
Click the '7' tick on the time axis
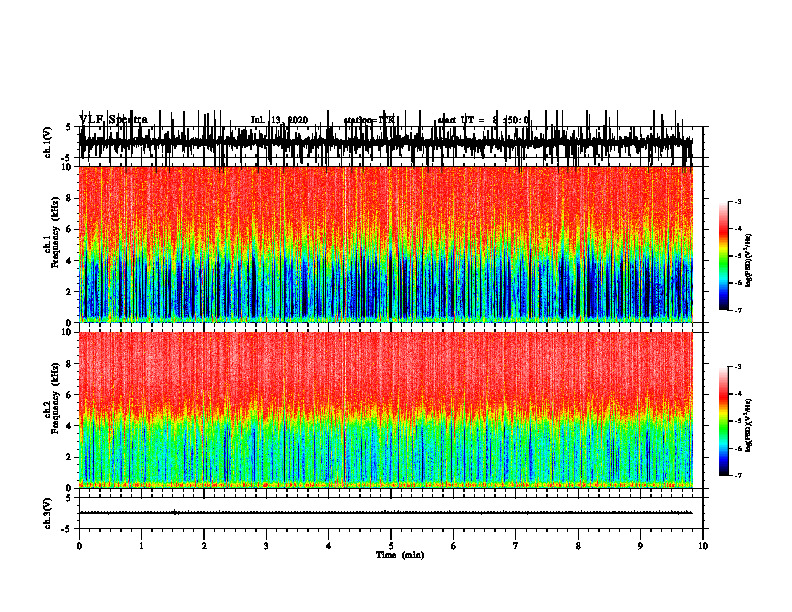click(x=516, y=546)
